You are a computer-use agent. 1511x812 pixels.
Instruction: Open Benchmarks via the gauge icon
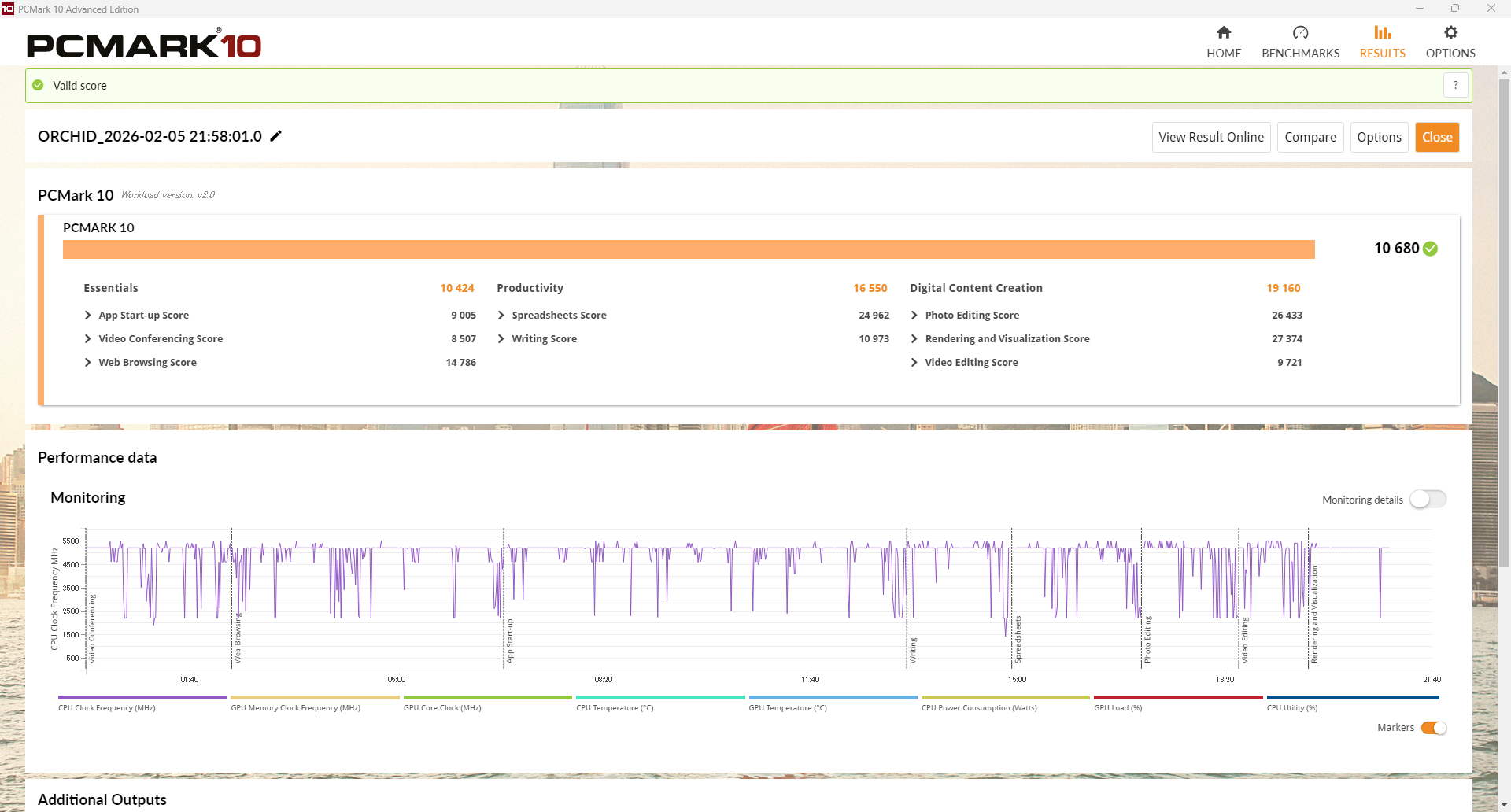(1300, 33)
